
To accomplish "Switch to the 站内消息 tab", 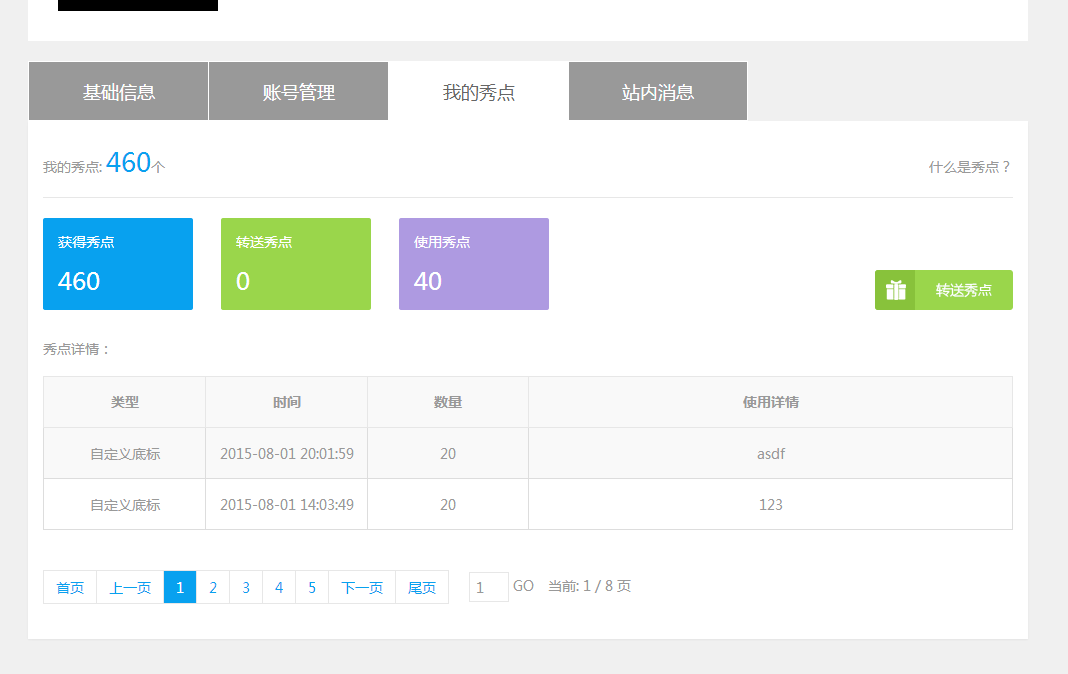I will 657,91.
